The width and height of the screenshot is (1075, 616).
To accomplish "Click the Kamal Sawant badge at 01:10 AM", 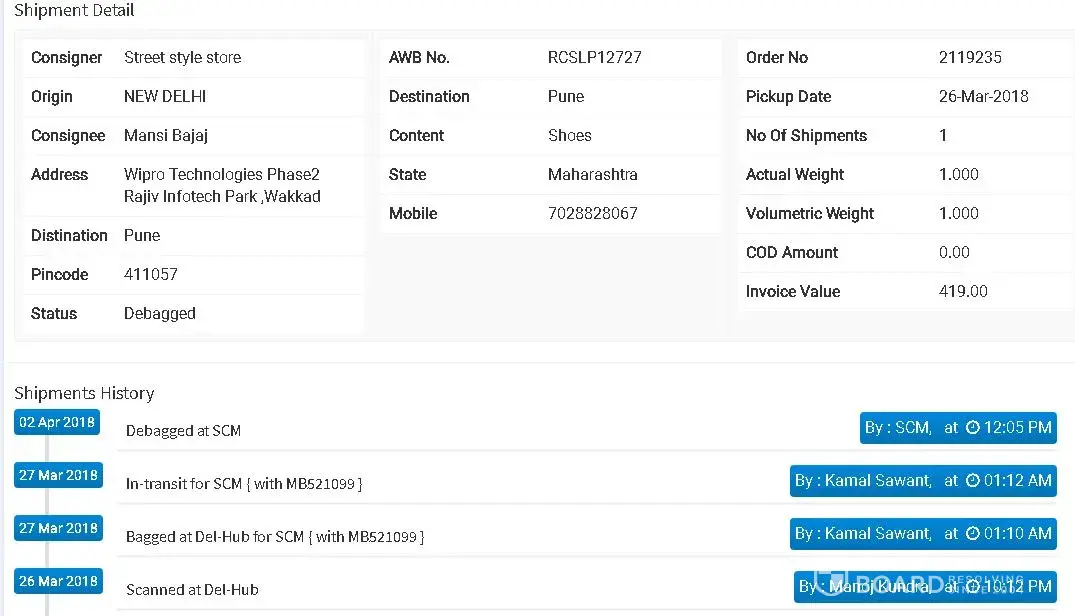I will pos(922,534).
